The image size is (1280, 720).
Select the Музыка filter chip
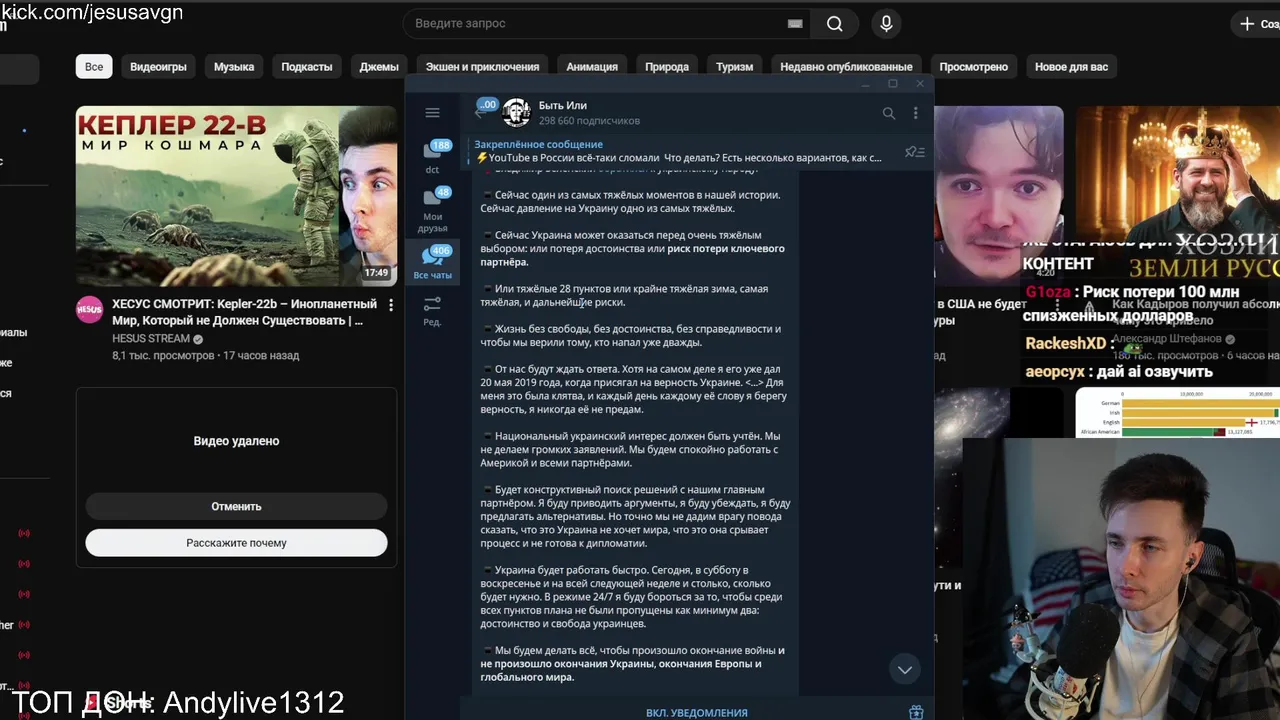pos(234,67)
